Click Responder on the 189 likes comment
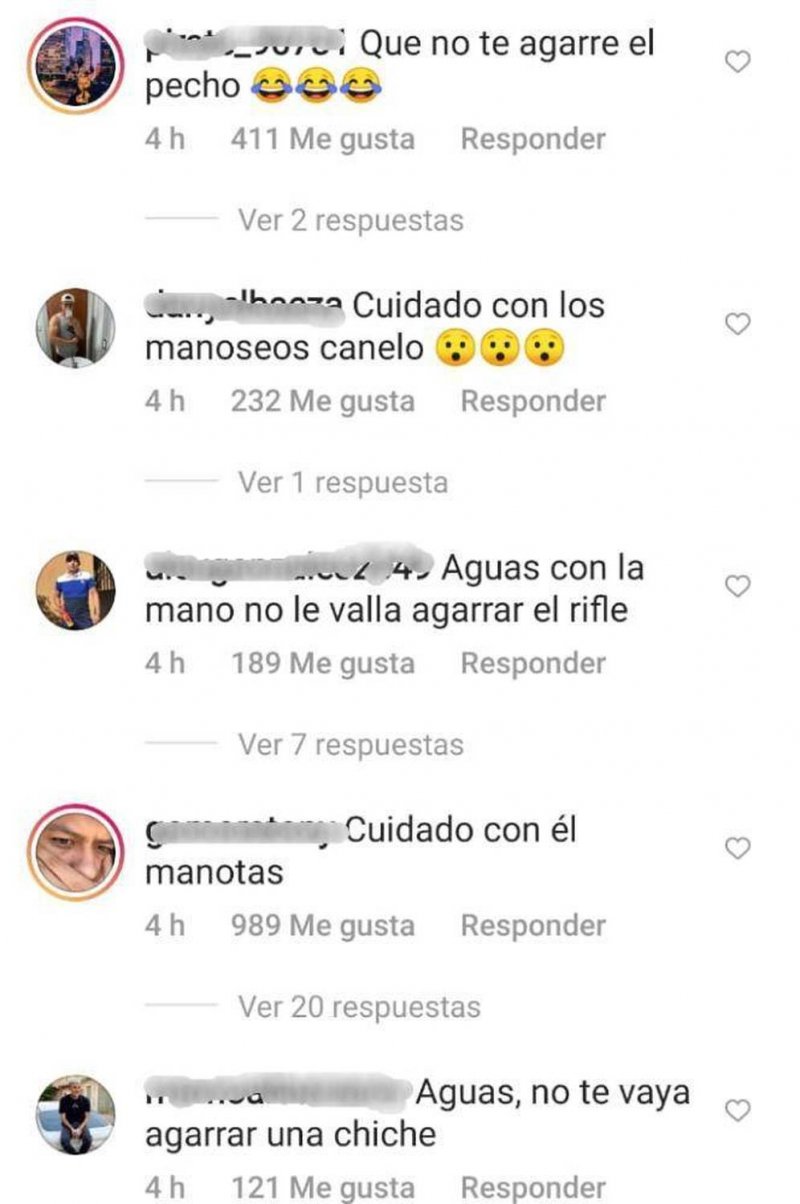Image resolution: width=800 pixels, height=1204 pixels. point(533,663)
